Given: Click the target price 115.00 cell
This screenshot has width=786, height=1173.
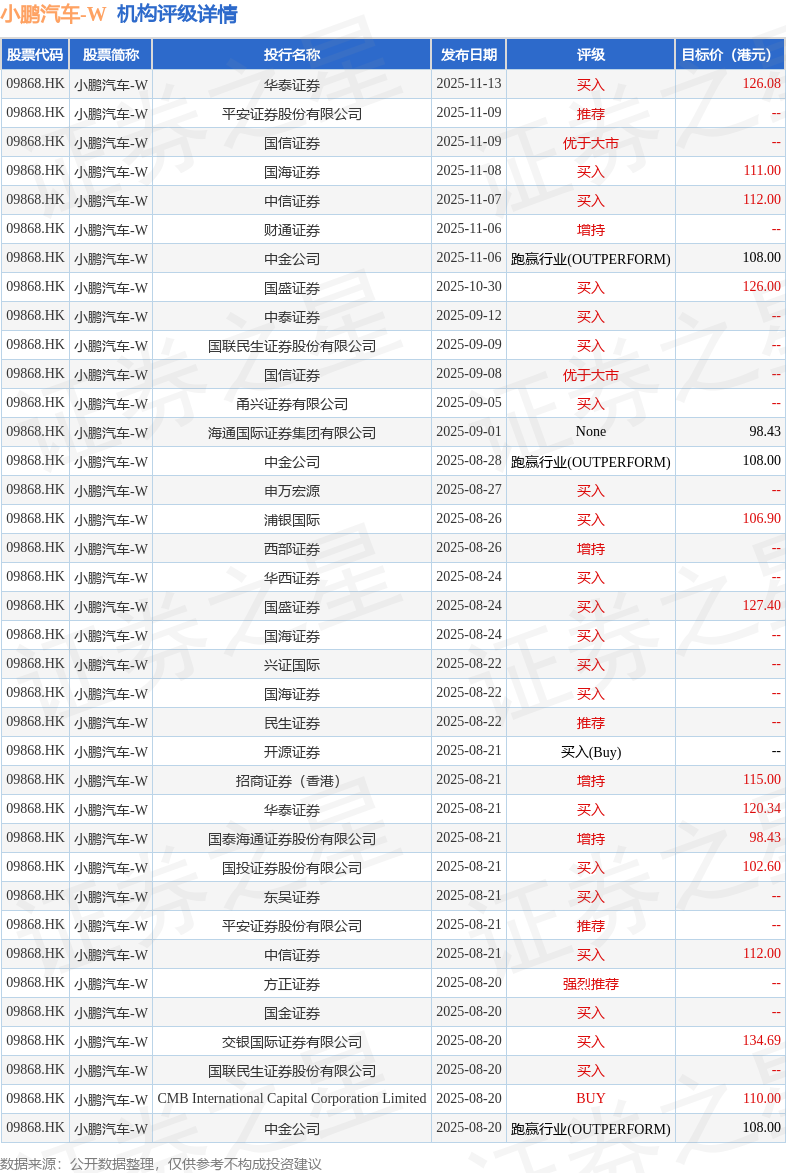Looking at the screenshot, I should (730, 780).
